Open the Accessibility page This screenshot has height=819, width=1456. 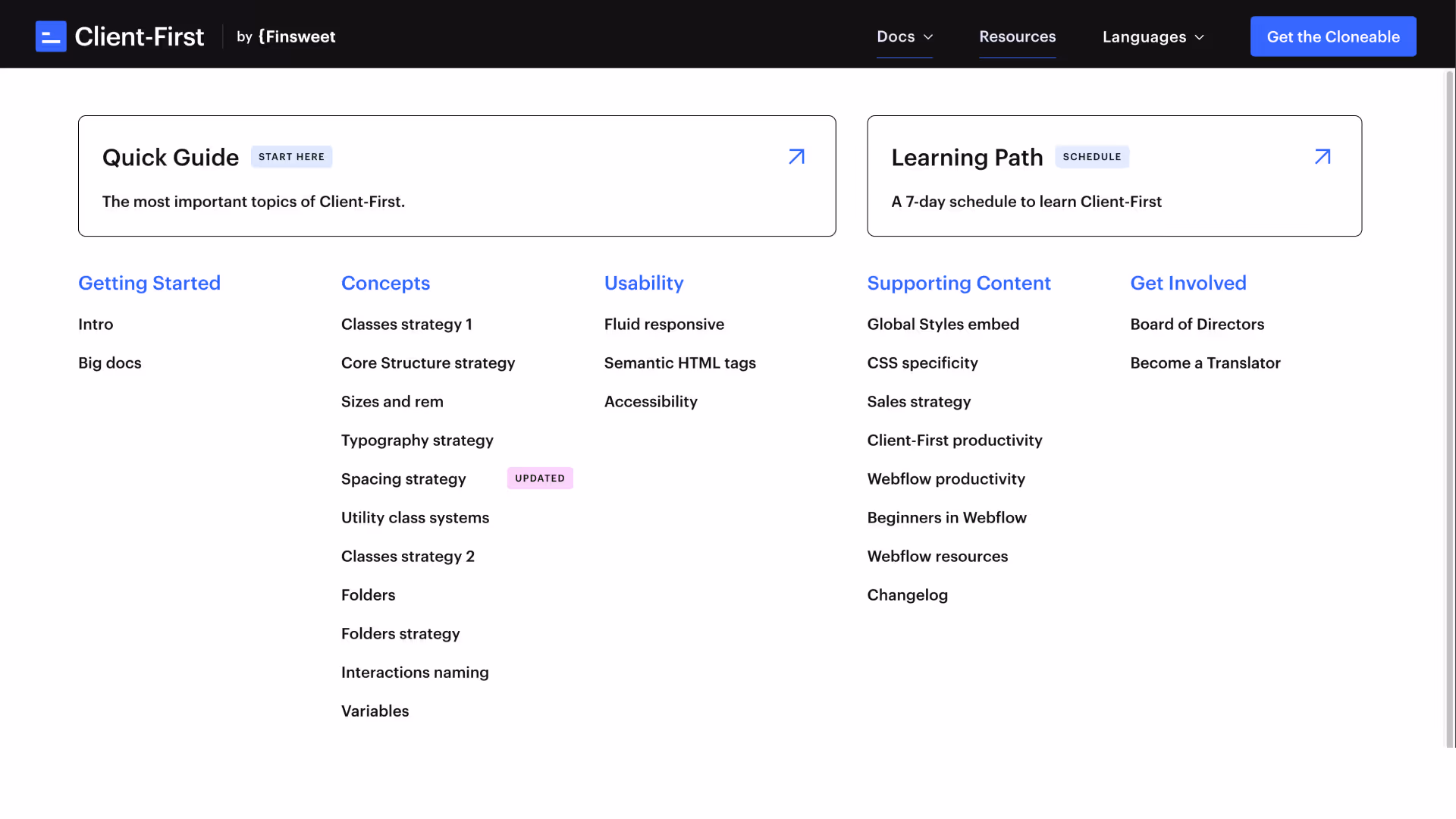click(x=651, y=402)
